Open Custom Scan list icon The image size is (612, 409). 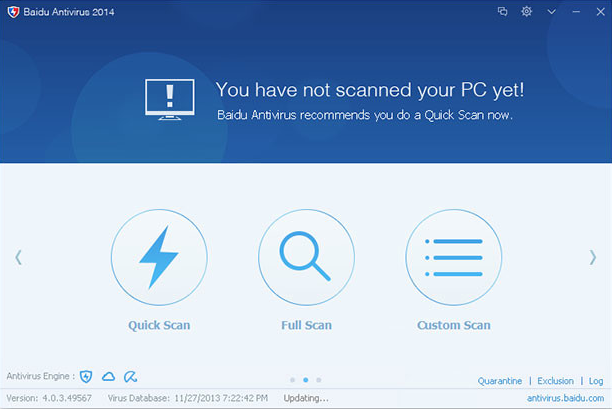[454, 258]
